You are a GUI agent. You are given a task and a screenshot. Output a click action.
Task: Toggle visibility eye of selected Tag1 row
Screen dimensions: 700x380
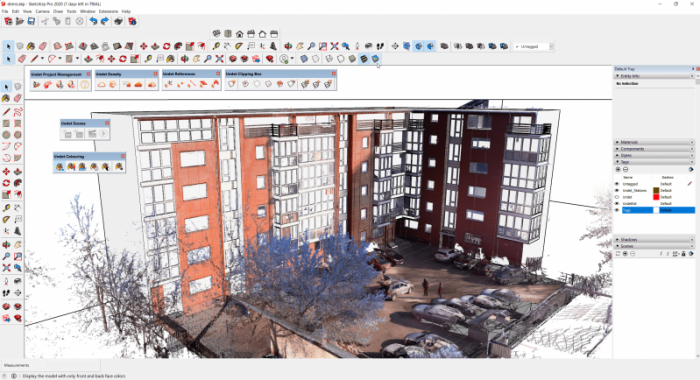617,210
